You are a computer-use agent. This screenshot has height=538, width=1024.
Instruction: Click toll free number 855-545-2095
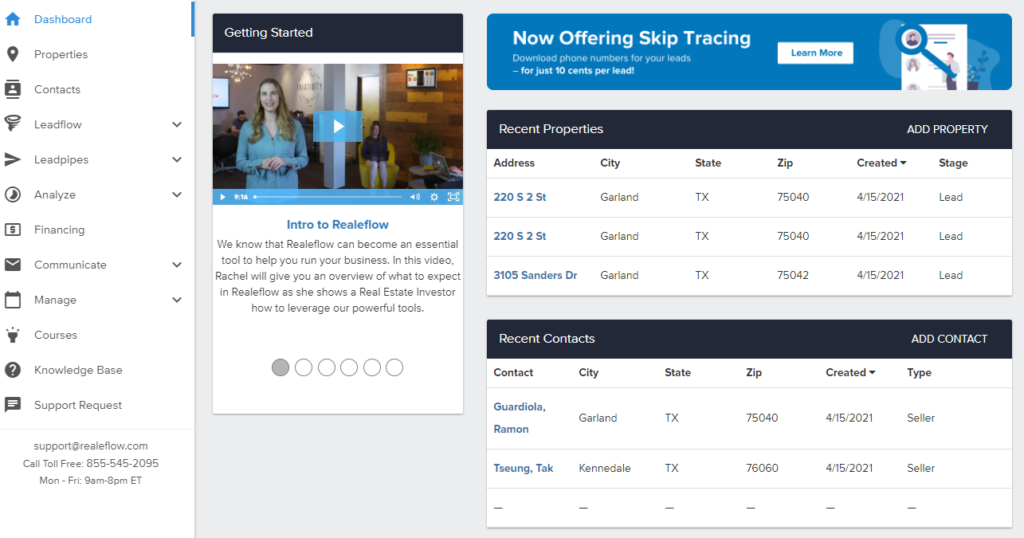pyautogui.click(x=122, y=464)
